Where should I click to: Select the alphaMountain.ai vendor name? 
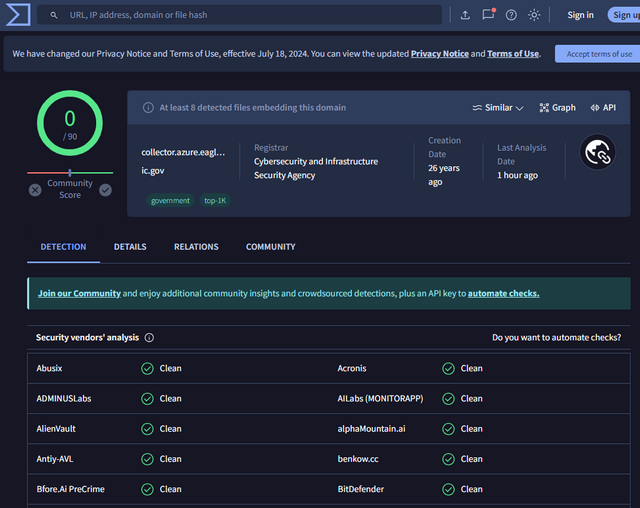point(371,429)
